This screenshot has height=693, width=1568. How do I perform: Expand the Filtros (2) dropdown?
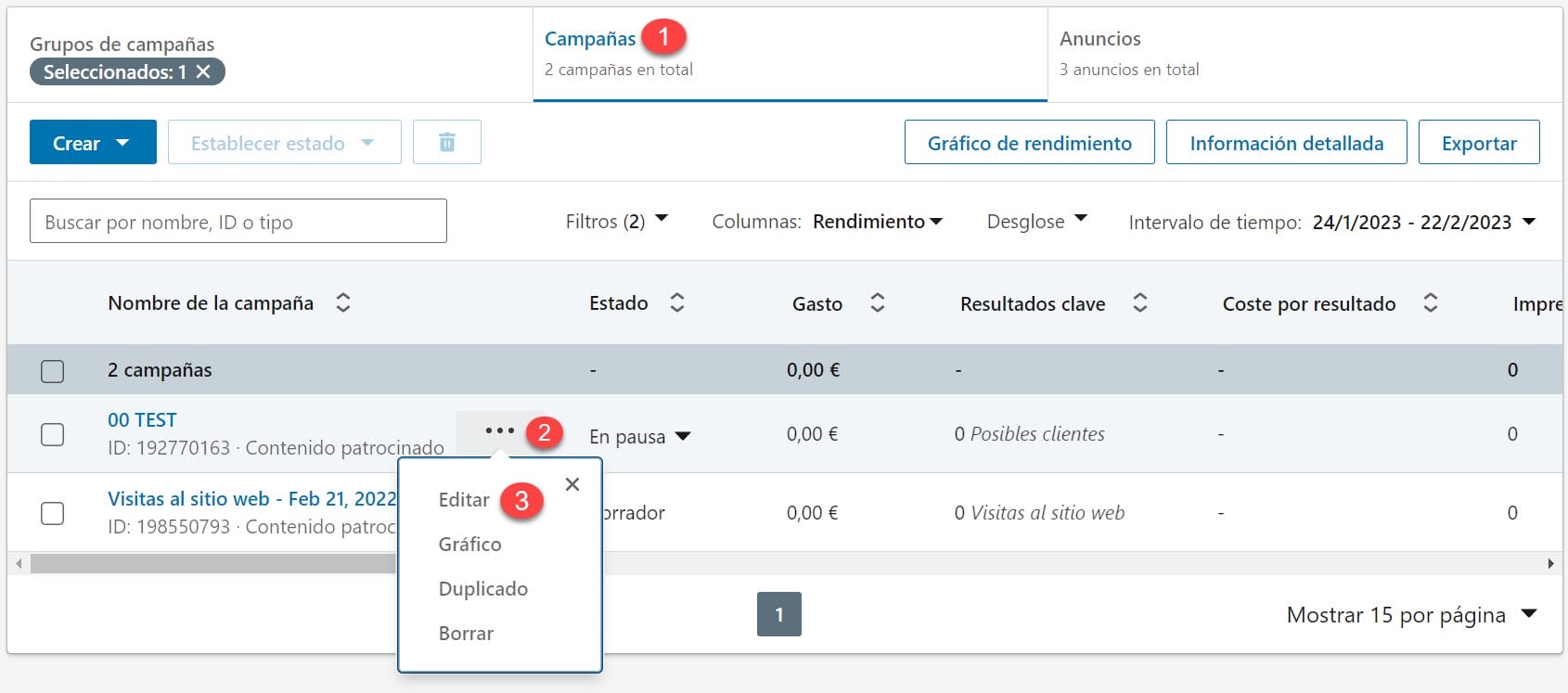(617, 222)
